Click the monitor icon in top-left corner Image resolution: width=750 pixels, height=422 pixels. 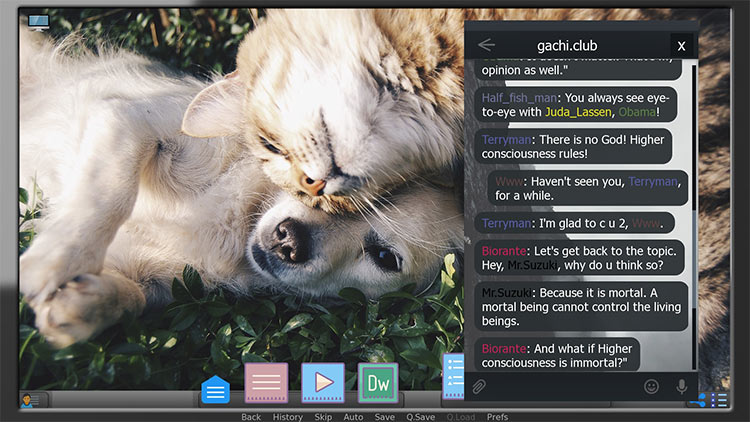pos(39,22)
